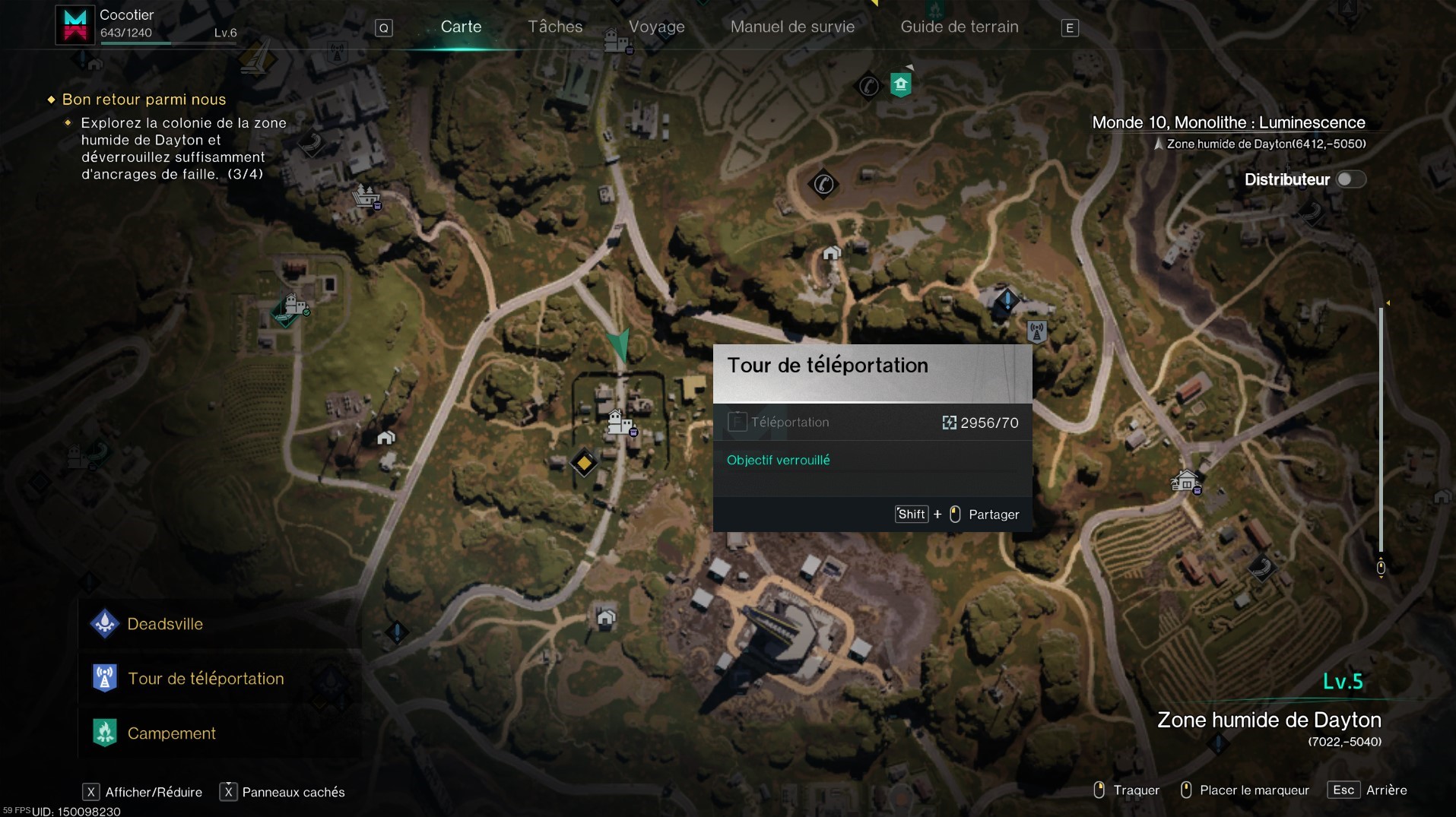
Task: Select the yellow diamond quest marker
Action: coord(584,463)
